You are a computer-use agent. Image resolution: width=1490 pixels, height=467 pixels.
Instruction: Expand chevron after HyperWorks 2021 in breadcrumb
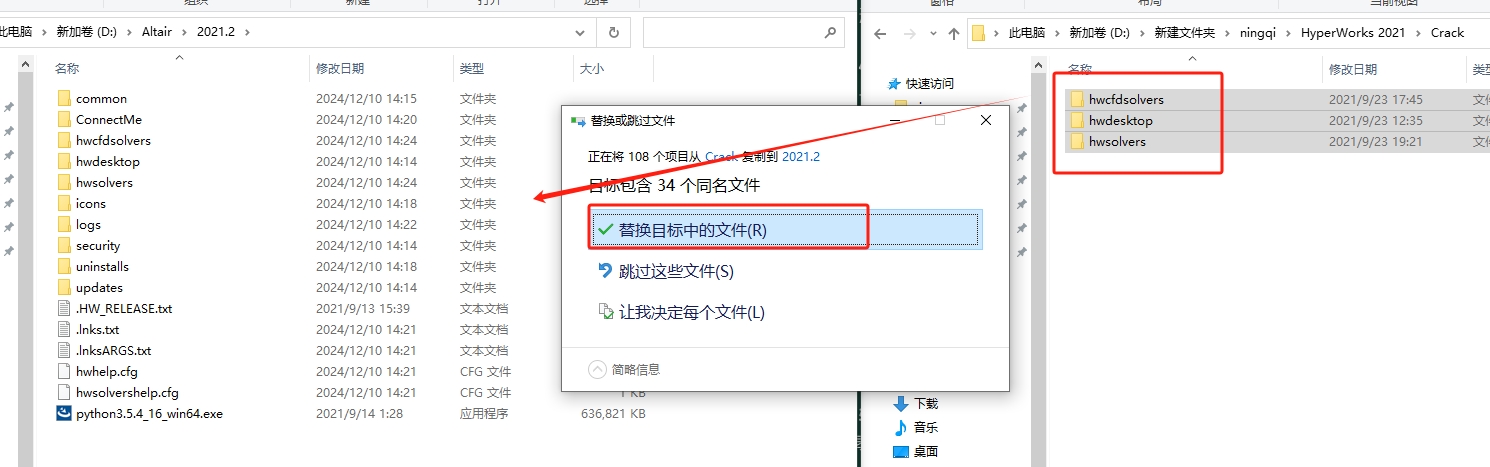(1418, 33)
